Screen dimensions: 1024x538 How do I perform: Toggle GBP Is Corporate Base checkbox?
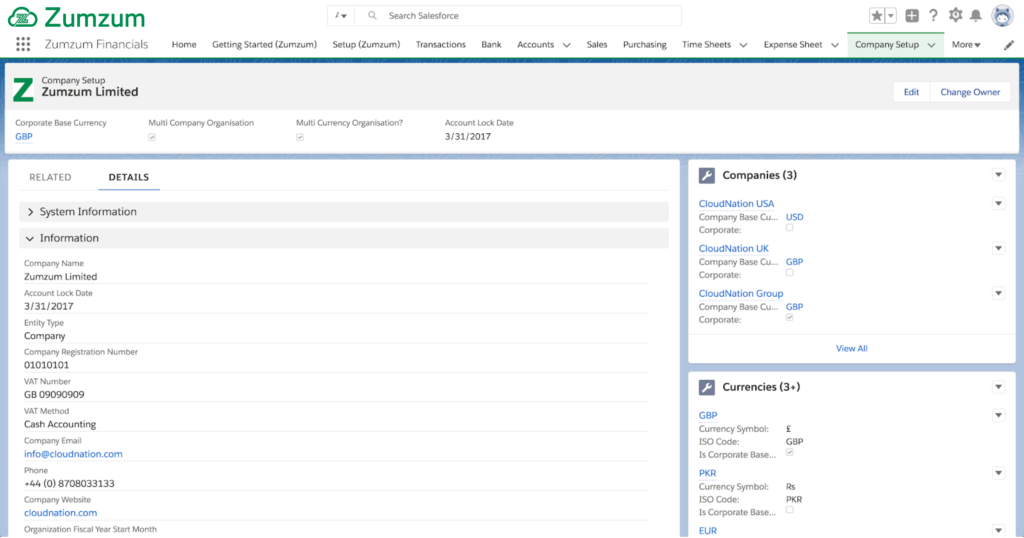pos(790,452)
